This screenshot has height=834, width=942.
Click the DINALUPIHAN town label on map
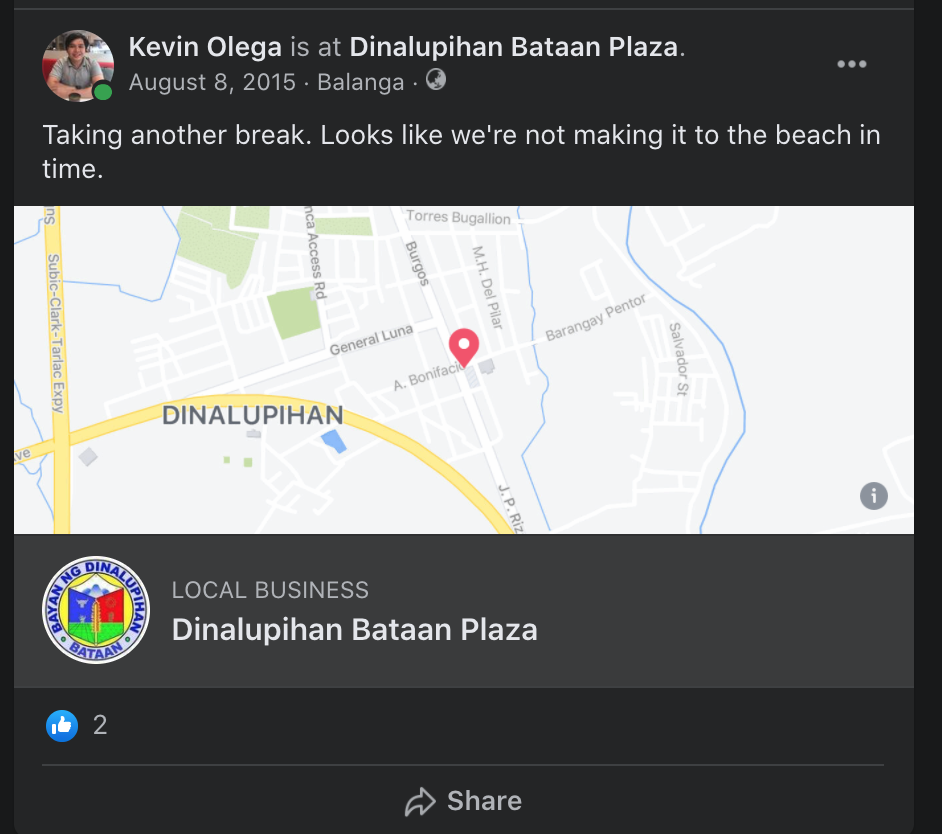[x=252, y=415]
